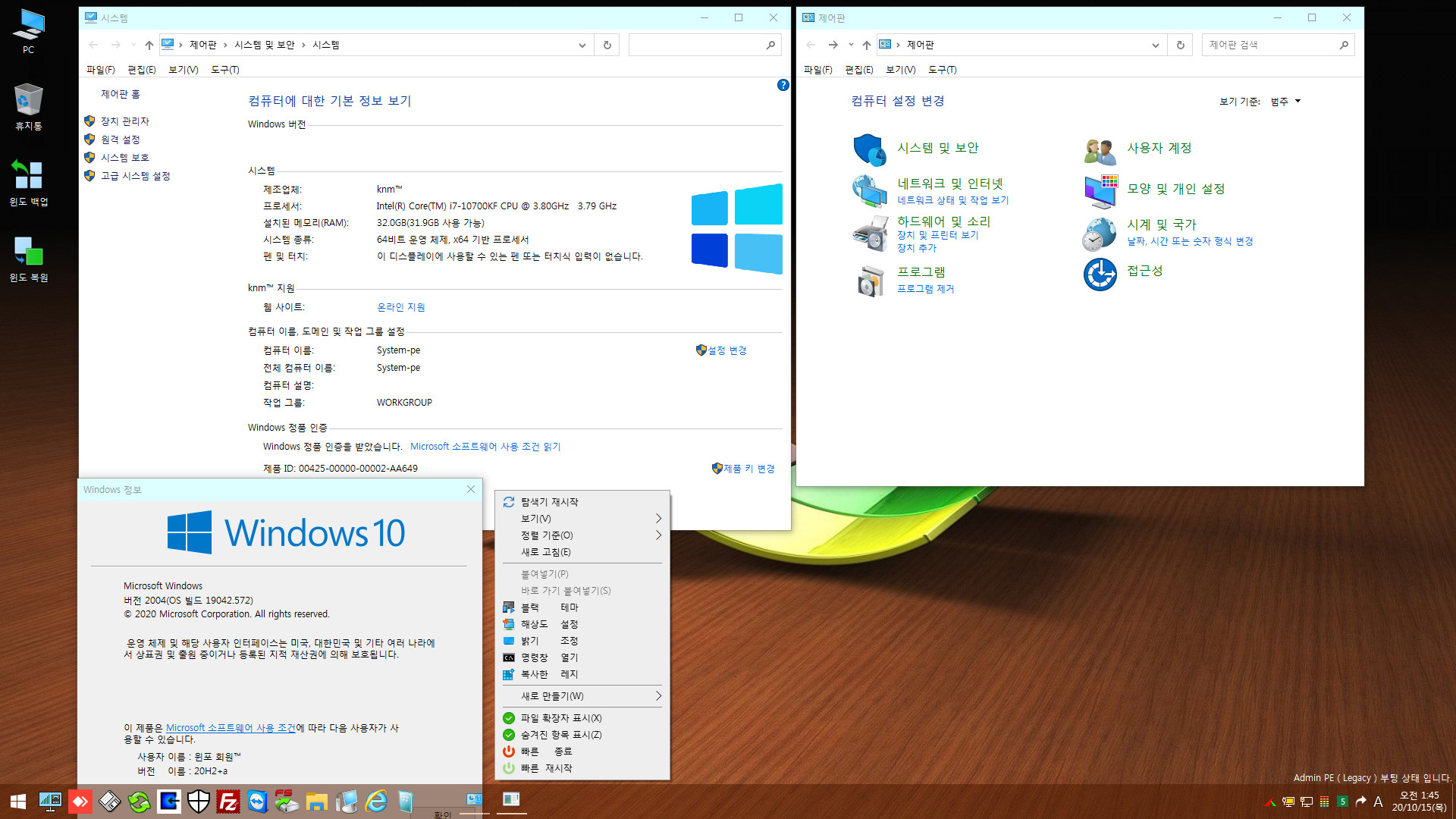This screenshot has width=1456, height=819.
Task: Open 편집(E) menu in Control Panel window
Action: [x=858, y=70]
